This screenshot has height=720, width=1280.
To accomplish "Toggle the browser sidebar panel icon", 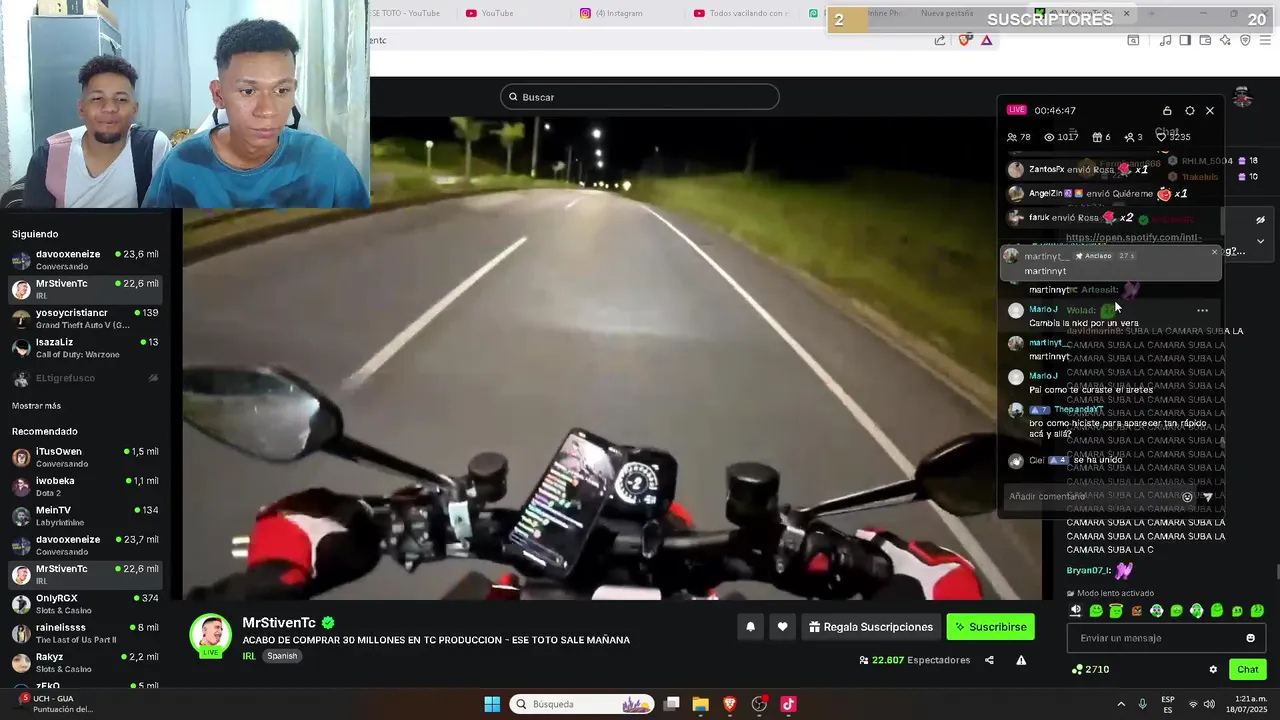I will click(x=1185, y=40).
